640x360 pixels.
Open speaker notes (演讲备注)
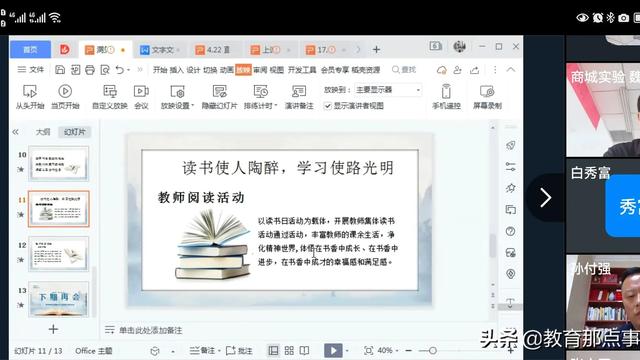299,97
